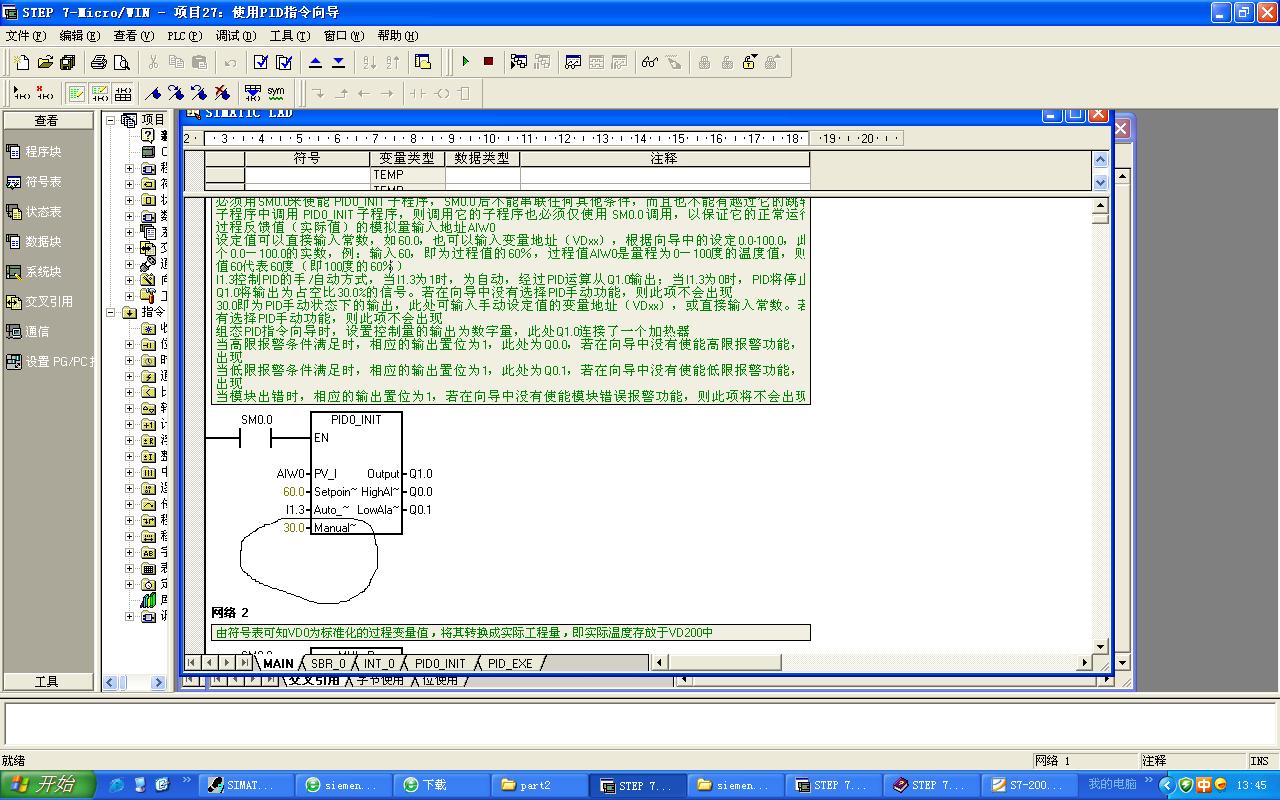
Task: Open the 调试(D) menu
Action: (236, 35)
